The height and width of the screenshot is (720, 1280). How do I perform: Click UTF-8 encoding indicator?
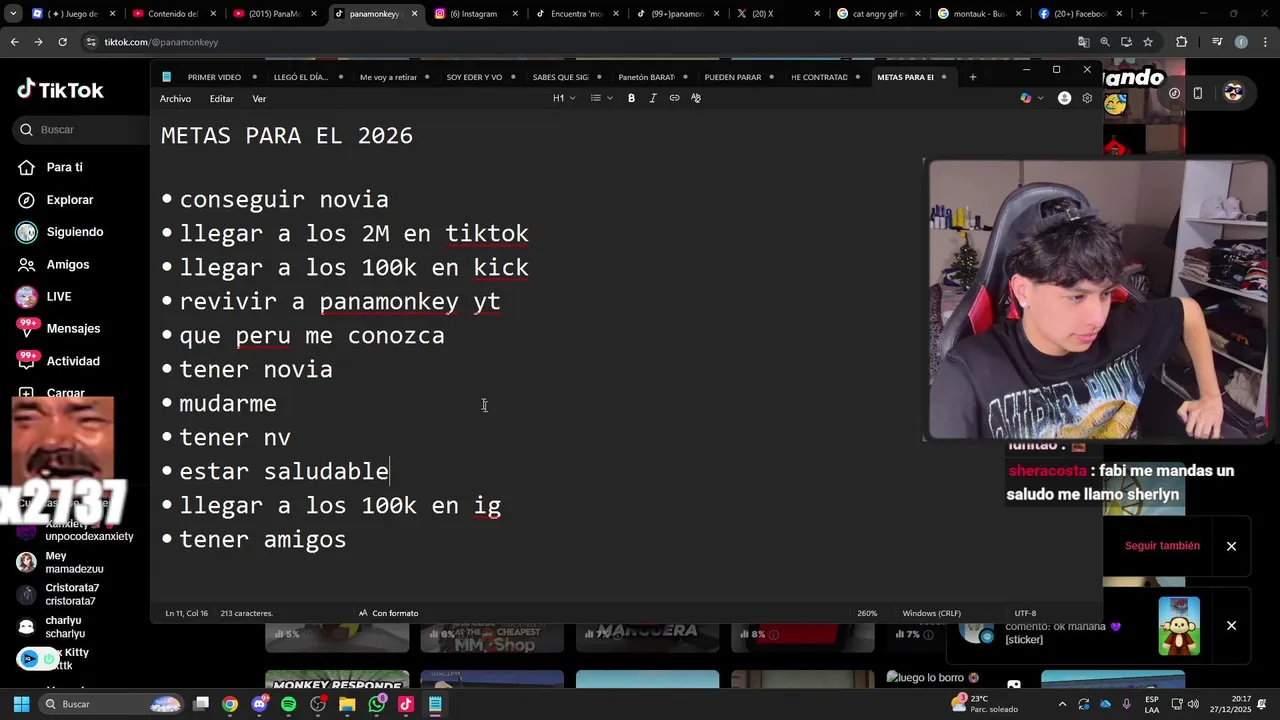1025,613
